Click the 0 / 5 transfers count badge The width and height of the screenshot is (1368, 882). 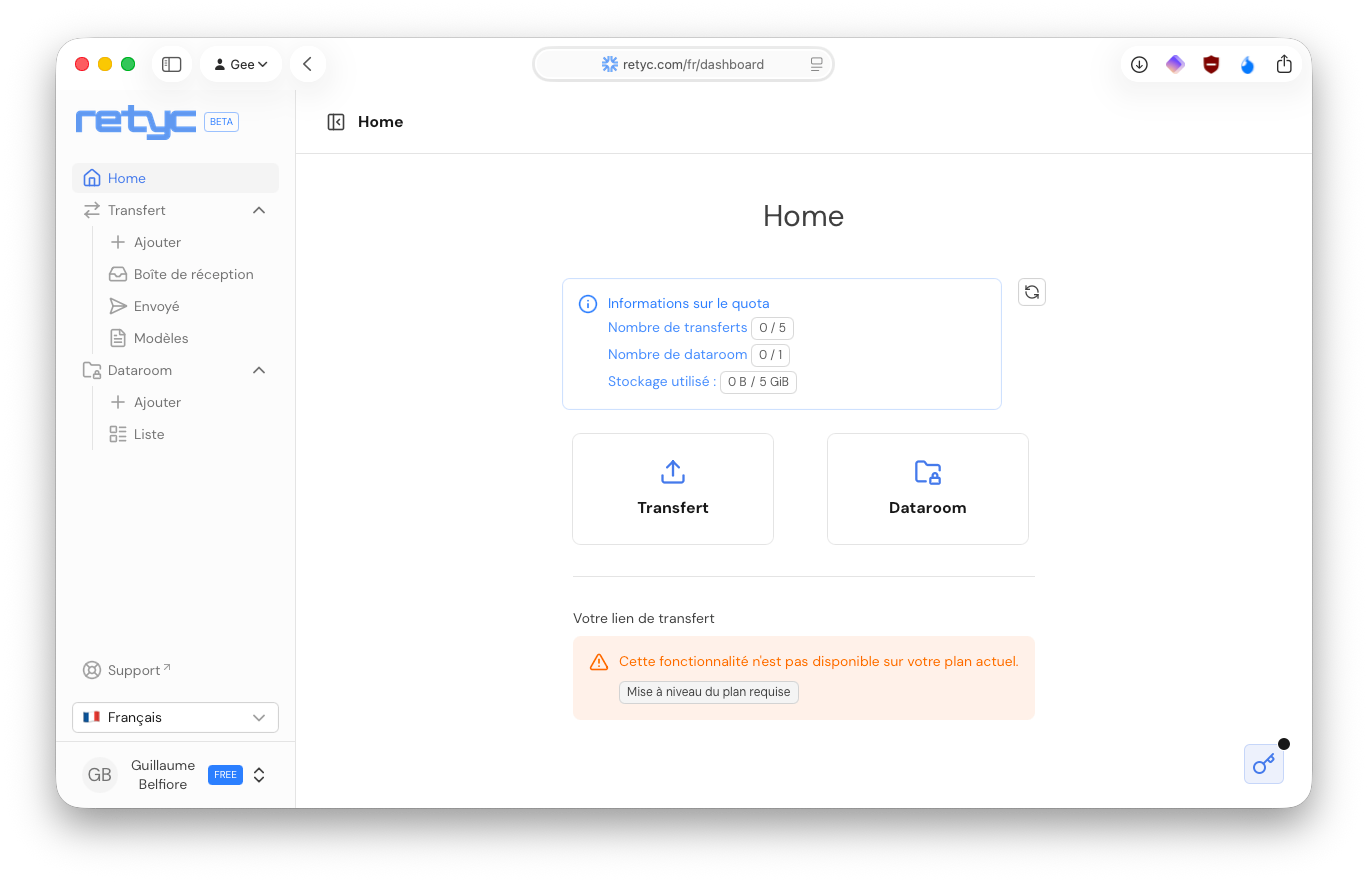[x=772, y=328]
